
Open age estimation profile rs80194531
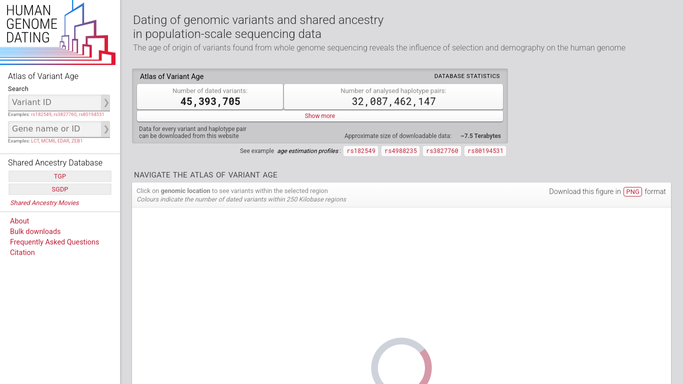(485, 151)
